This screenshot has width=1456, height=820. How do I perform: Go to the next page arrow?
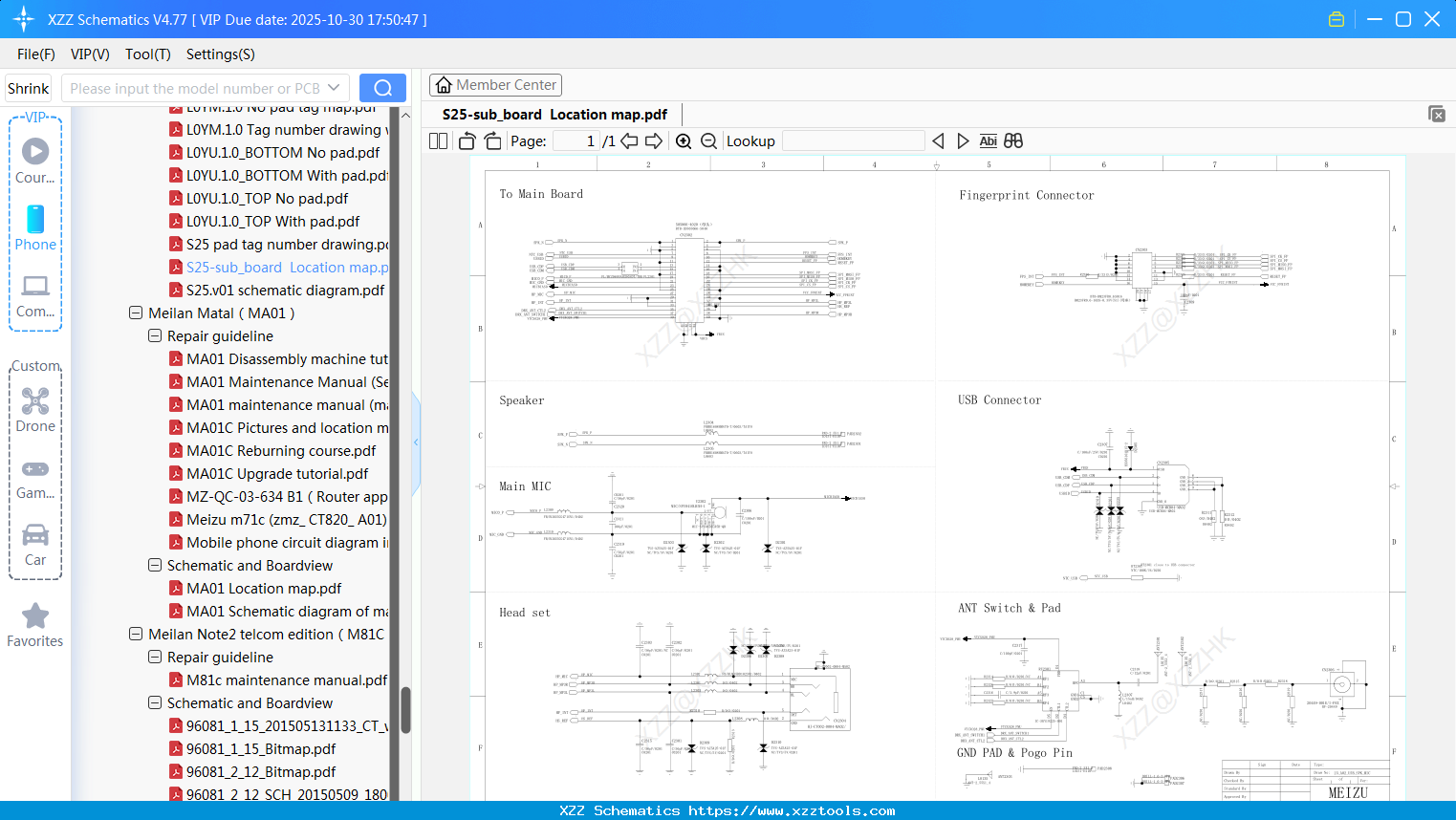pyautogui.click(x=654, y=141)
